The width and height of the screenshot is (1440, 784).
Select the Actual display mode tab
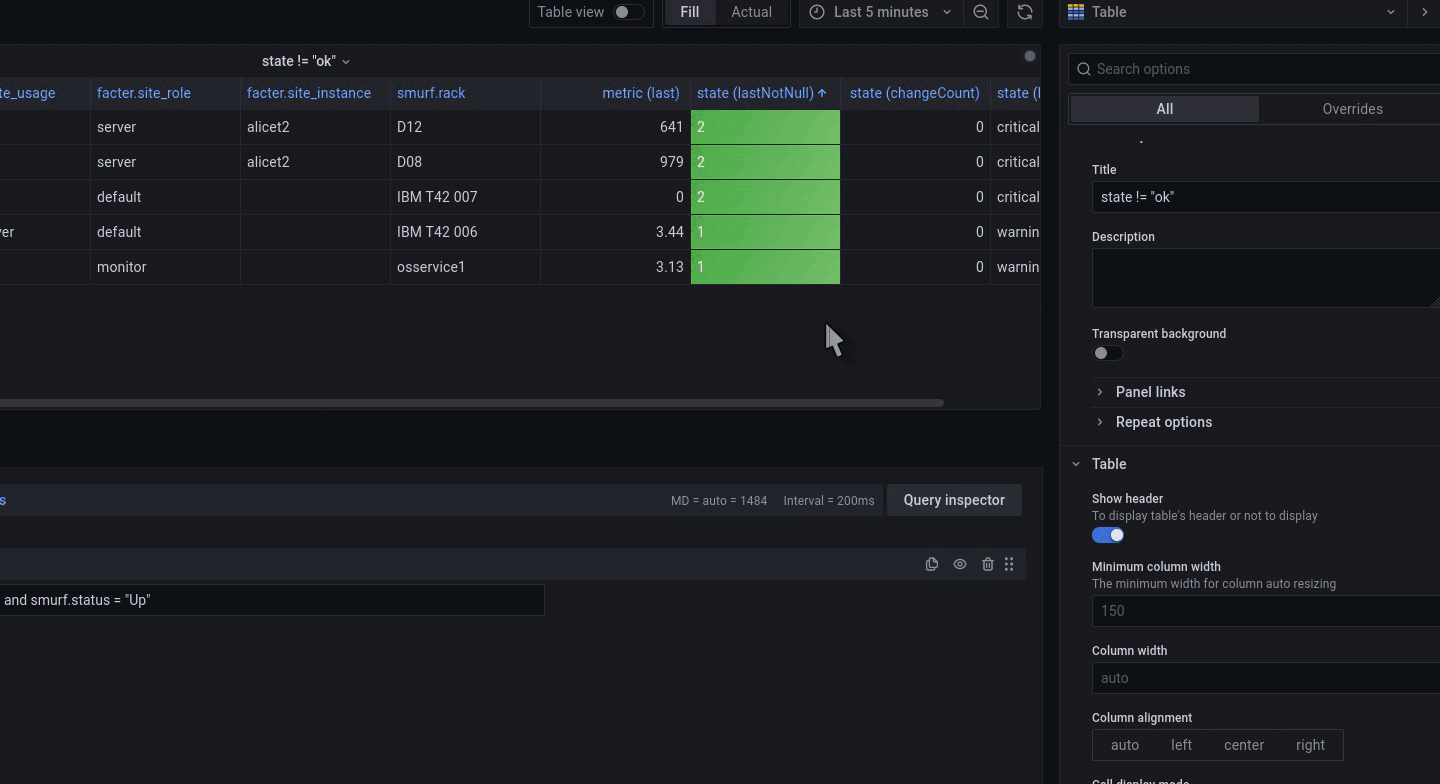[x=751, y=12]
